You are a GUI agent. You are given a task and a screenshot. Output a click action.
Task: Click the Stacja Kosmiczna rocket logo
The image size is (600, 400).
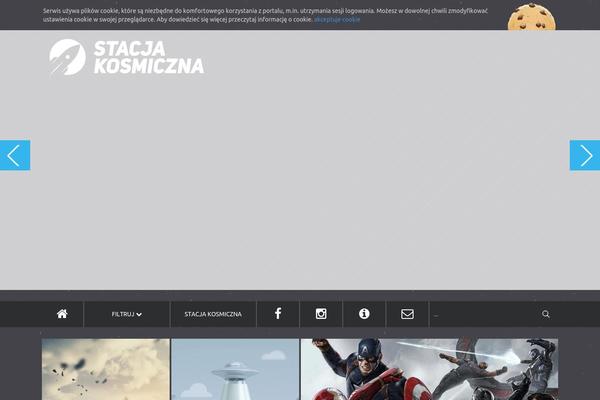click(x=67, y=57)
